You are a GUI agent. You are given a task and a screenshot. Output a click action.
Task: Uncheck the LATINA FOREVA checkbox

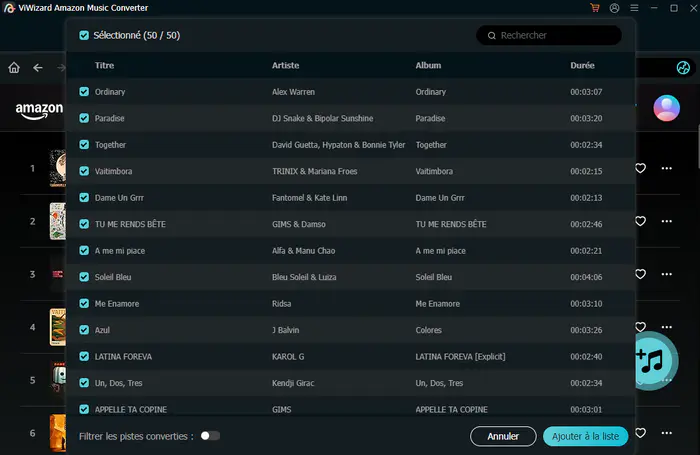[x=84, y=356]
